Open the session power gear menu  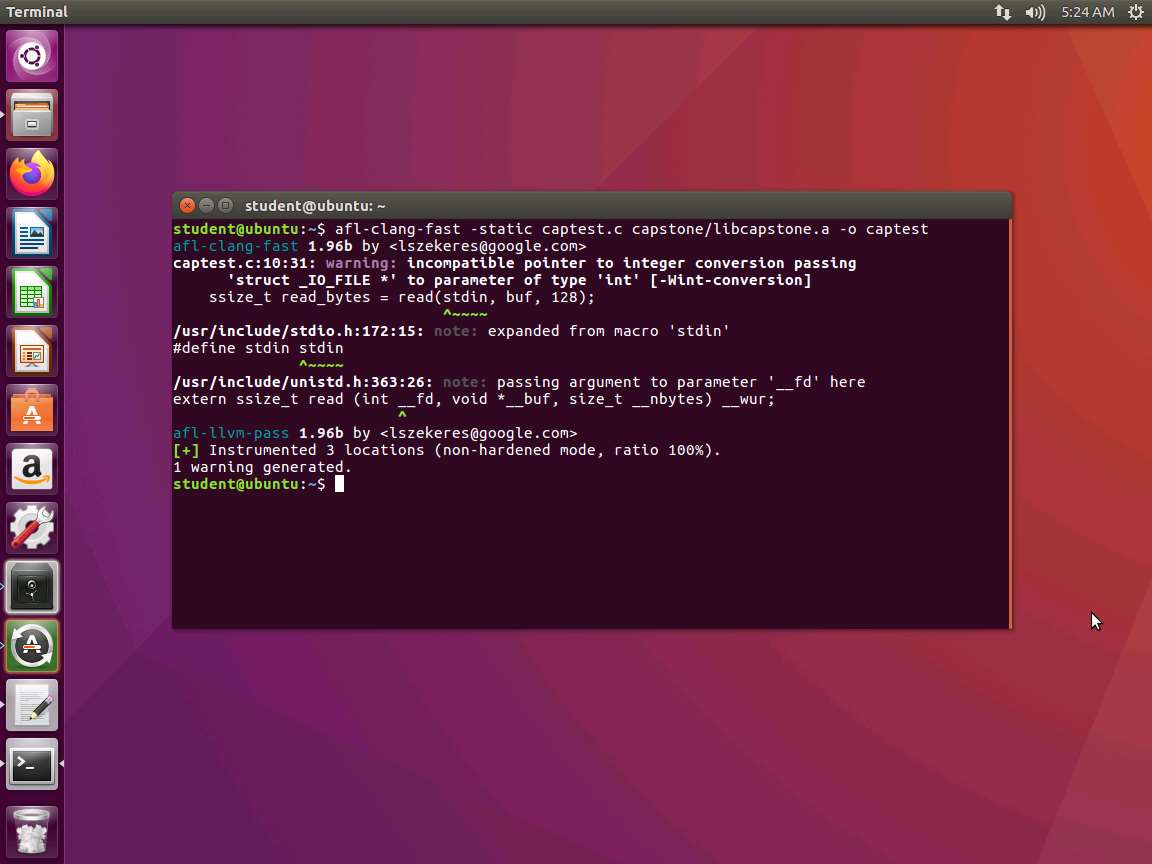tap(1135, 12)
